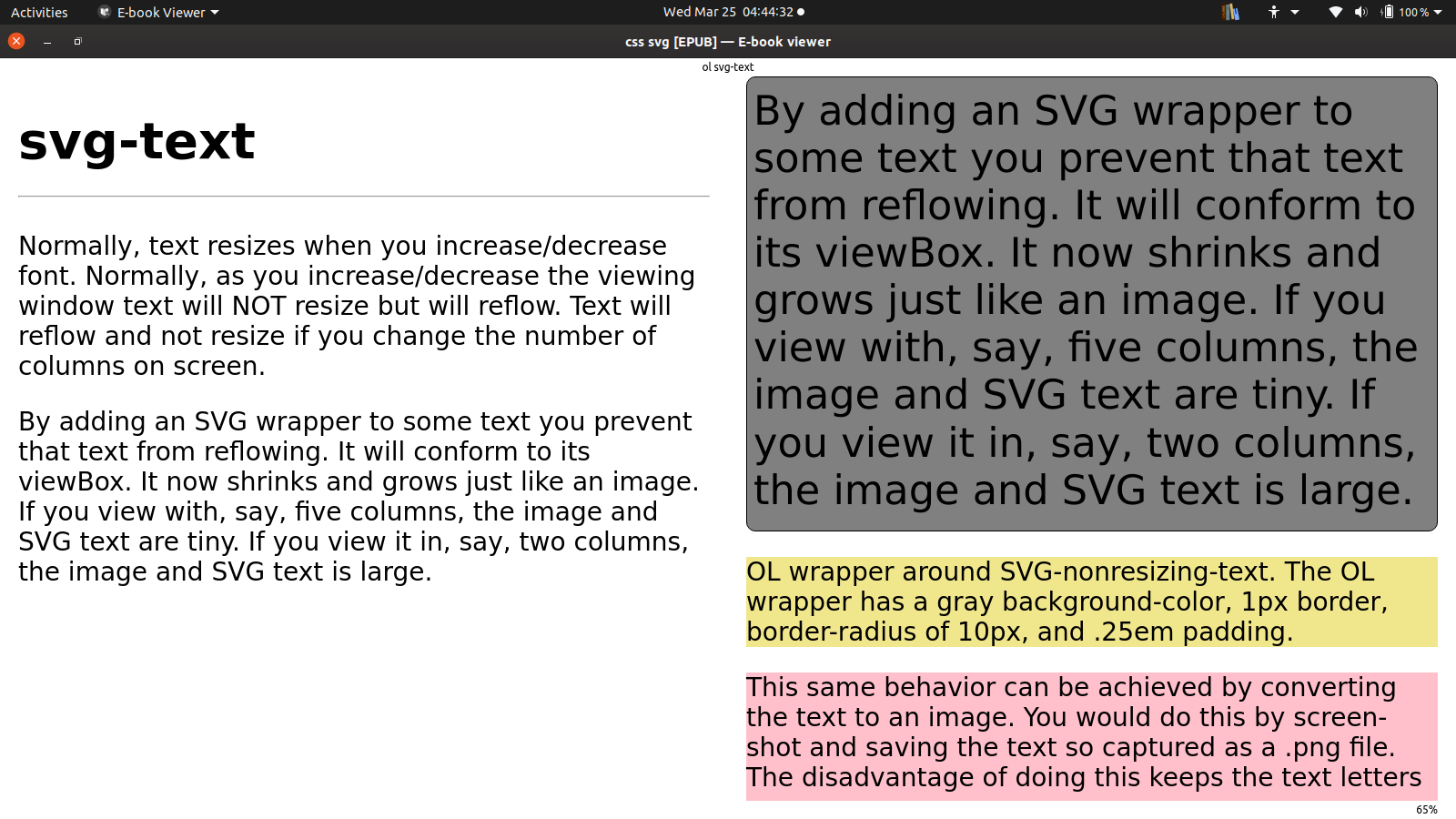Click the yellow "OL wrapper around SVG" paragraph
Screen dimensions: 1456x819
(1092, 602)
